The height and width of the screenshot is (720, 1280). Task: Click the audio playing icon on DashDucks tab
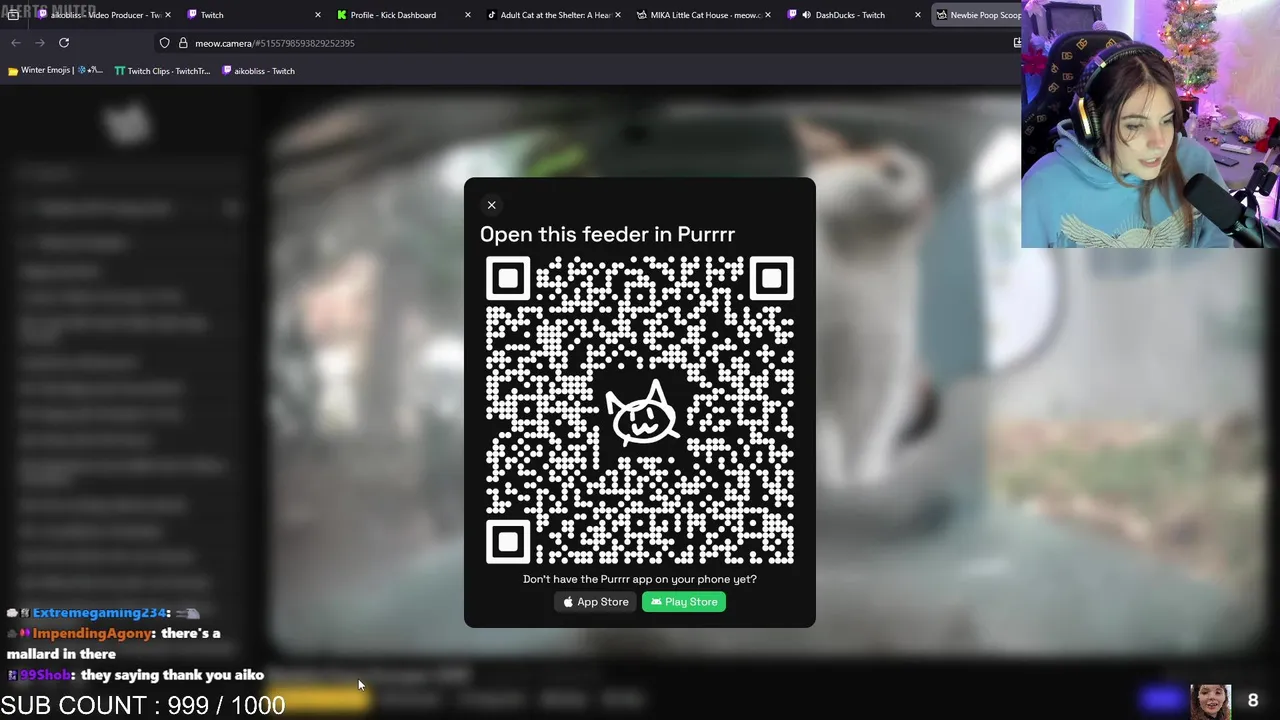click(806, 15)
